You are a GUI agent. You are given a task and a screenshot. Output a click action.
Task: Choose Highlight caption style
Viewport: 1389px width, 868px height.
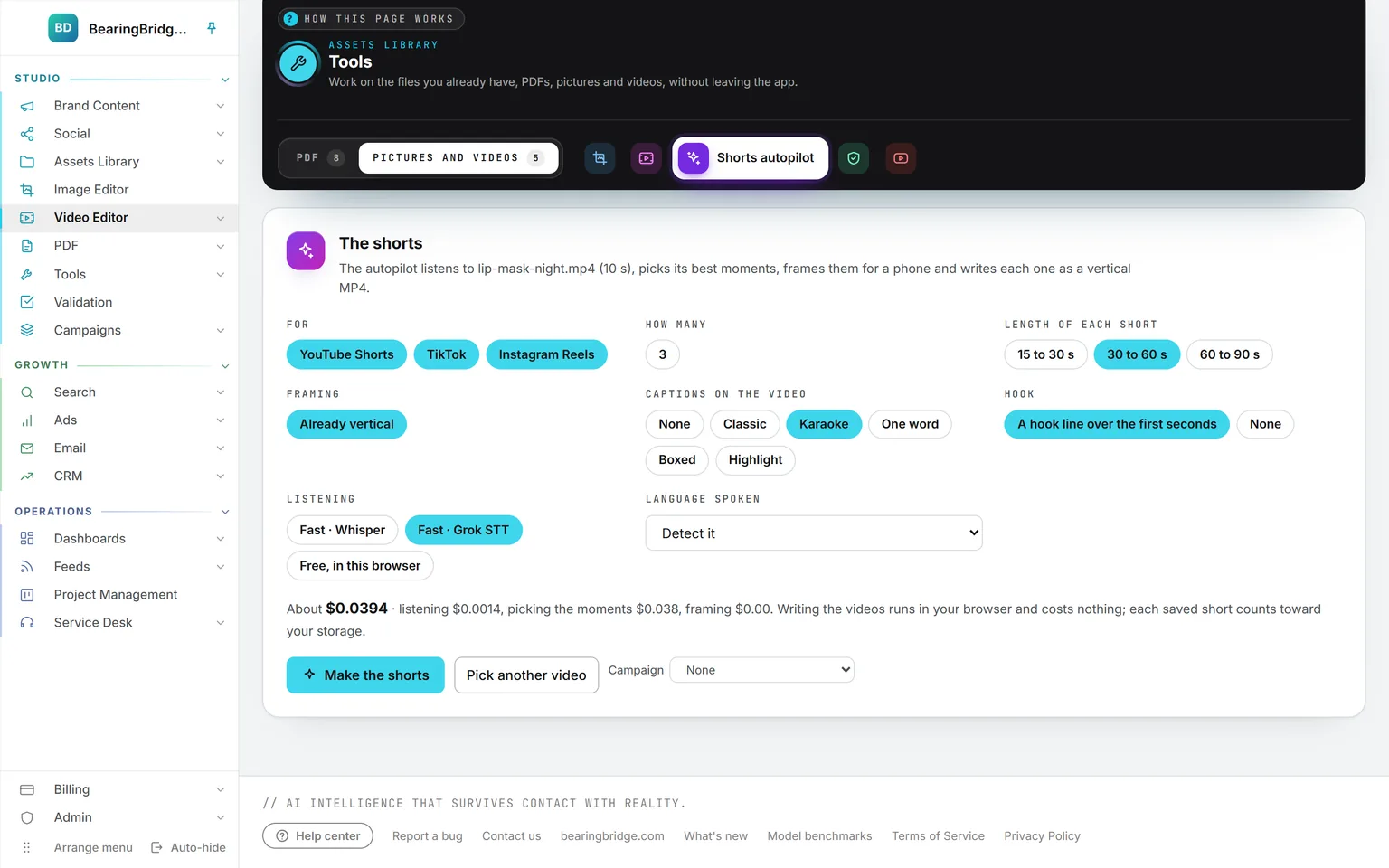755,460
